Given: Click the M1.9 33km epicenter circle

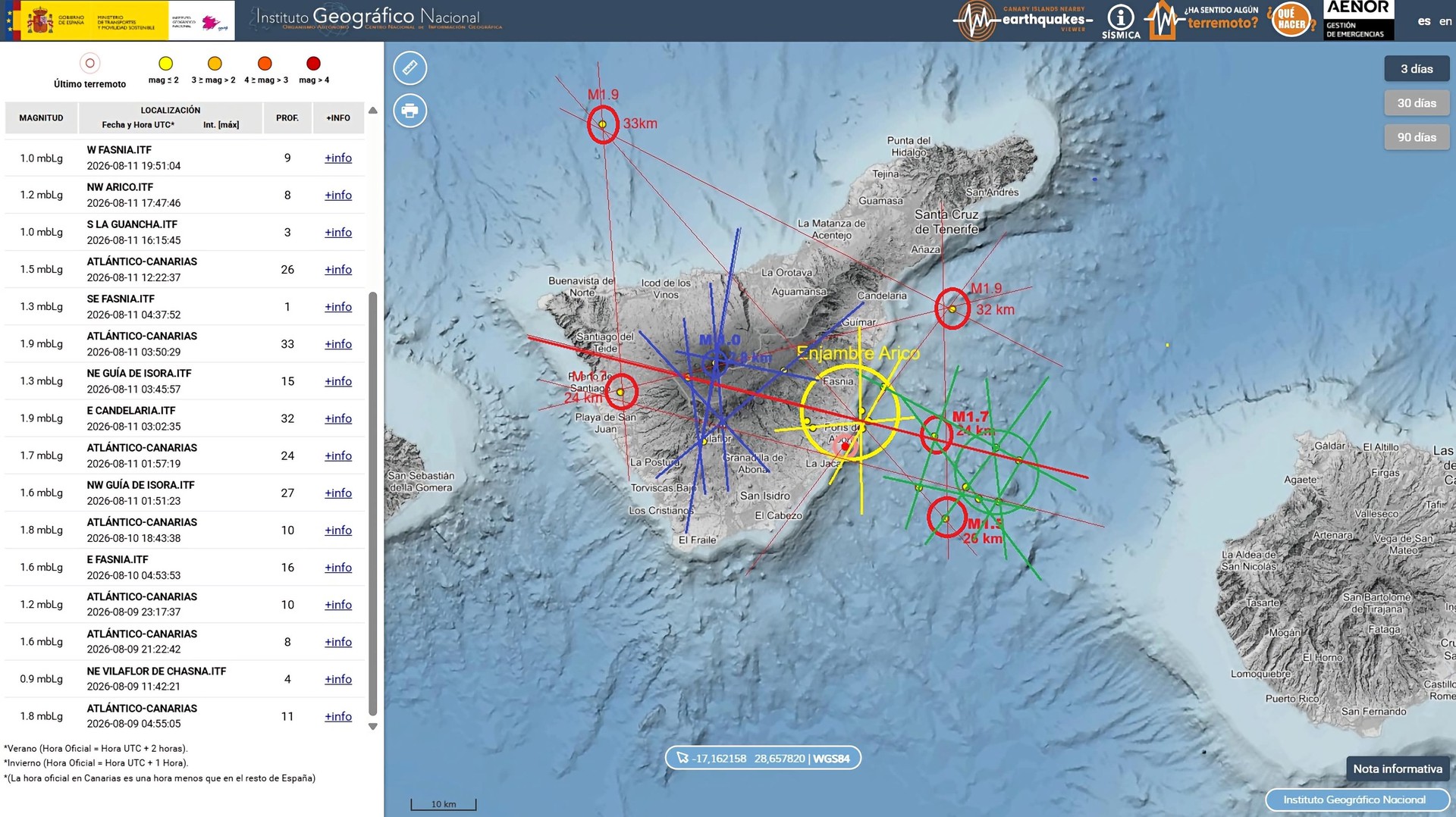Looking at the screenshot, I should pos(603,124).
